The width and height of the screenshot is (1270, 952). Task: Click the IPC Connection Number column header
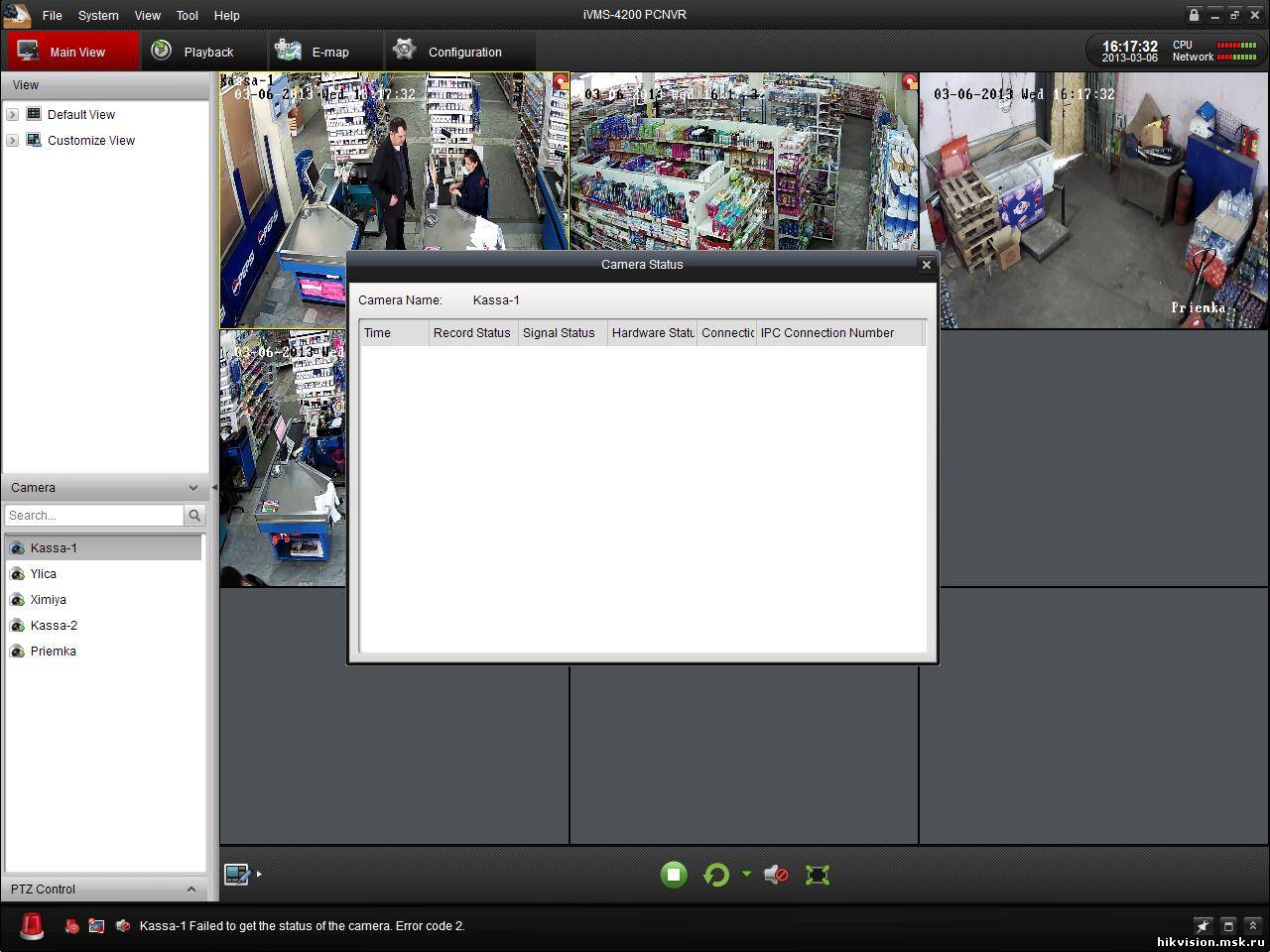point(840,333)
